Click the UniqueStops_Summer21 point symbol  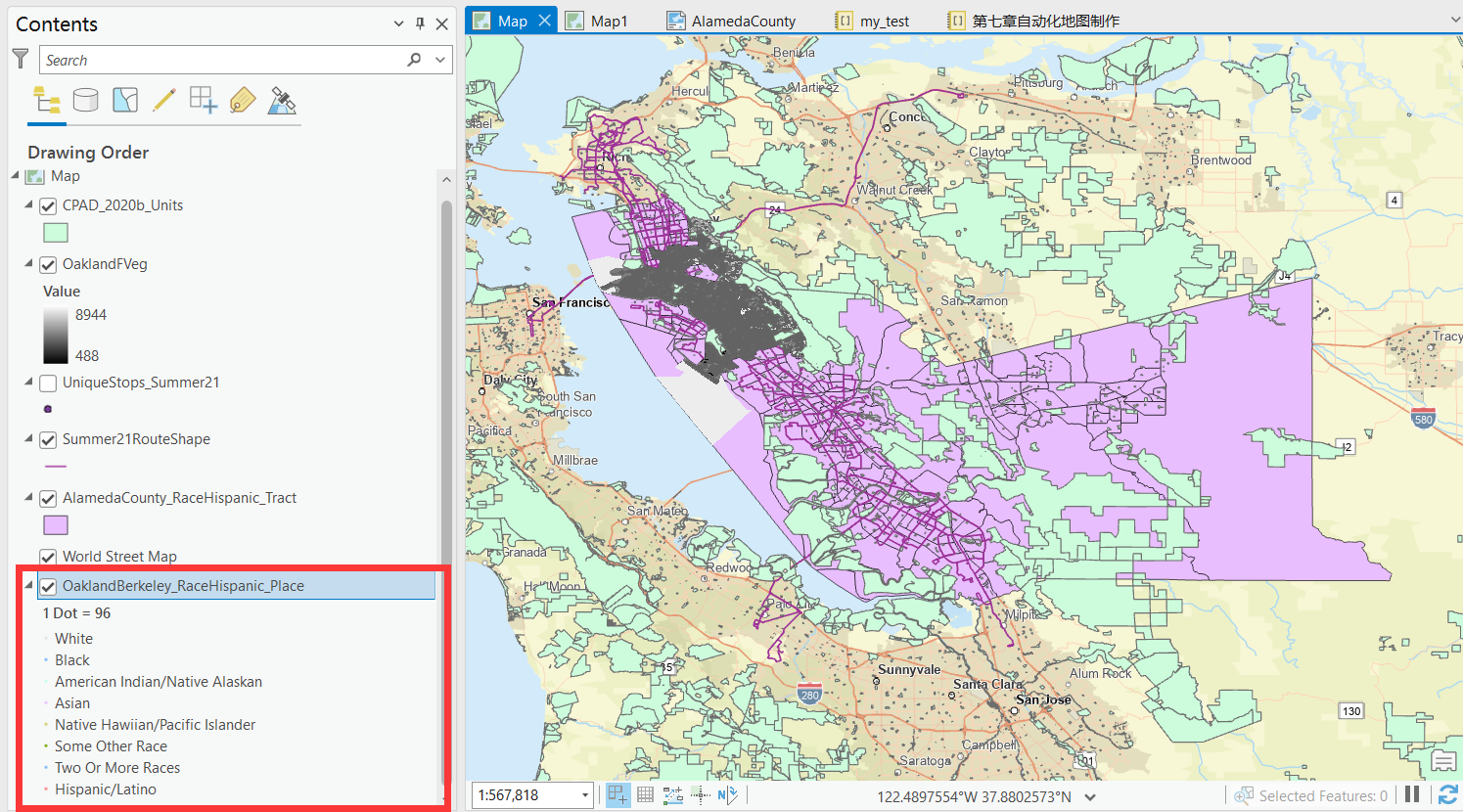(48, 409)
